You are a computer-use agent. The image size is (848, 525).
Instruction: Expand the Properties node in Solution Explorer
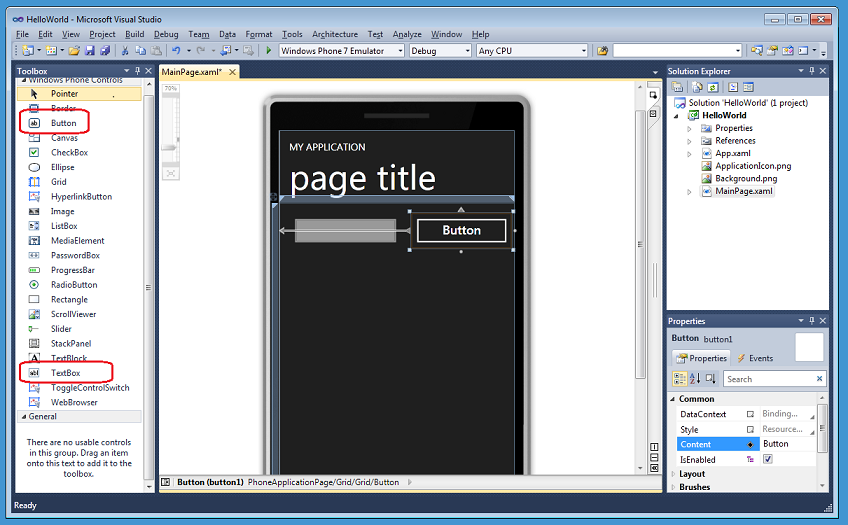689,129
